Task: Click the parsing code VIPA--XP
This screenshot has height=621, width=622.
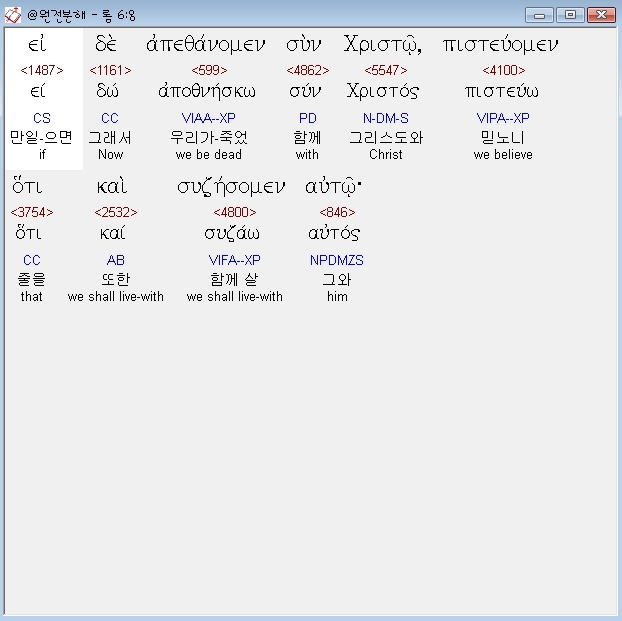Action: pos(503,118)
